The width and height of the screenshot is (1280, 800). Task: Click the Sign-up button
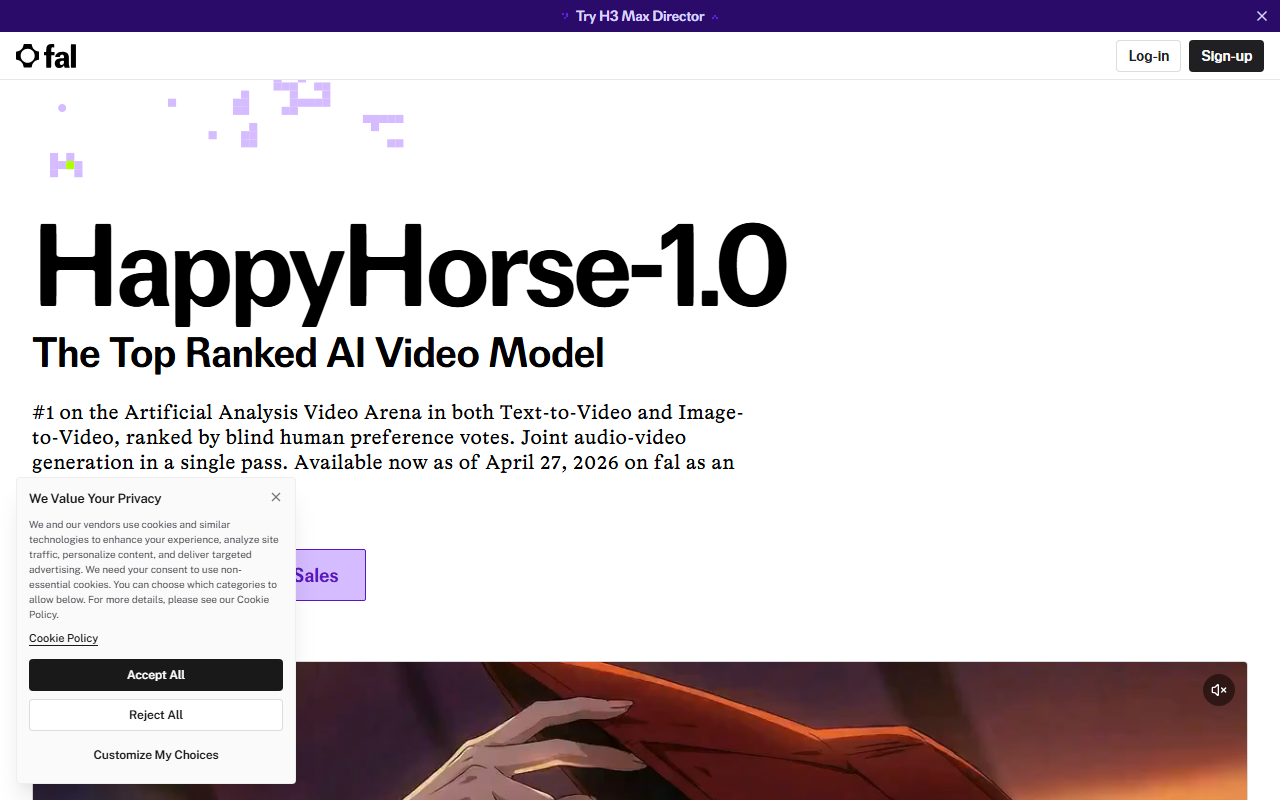tap(1226, 56)
